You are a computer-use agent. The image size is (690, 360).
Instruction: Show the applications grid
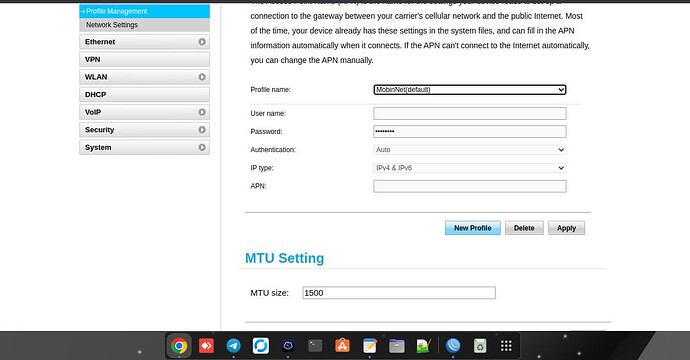point(506,346)
